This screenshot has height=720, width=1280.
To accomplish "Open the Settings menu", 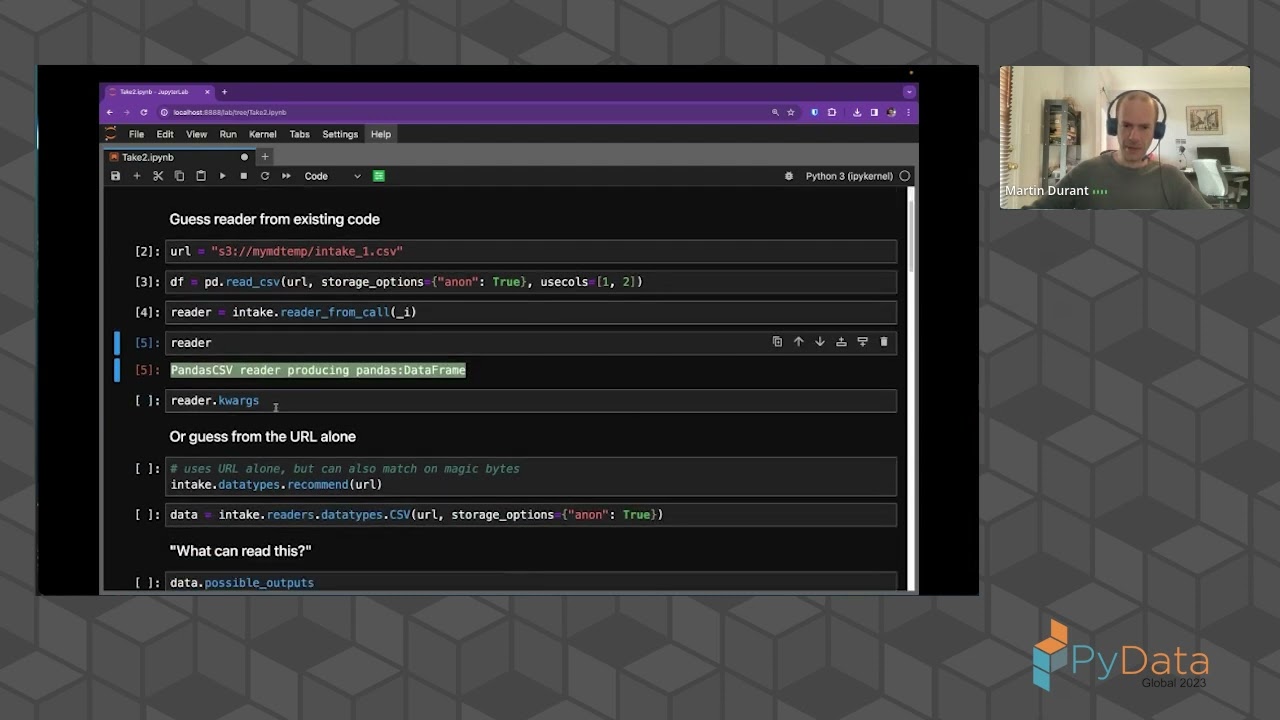I will (340, 134).
